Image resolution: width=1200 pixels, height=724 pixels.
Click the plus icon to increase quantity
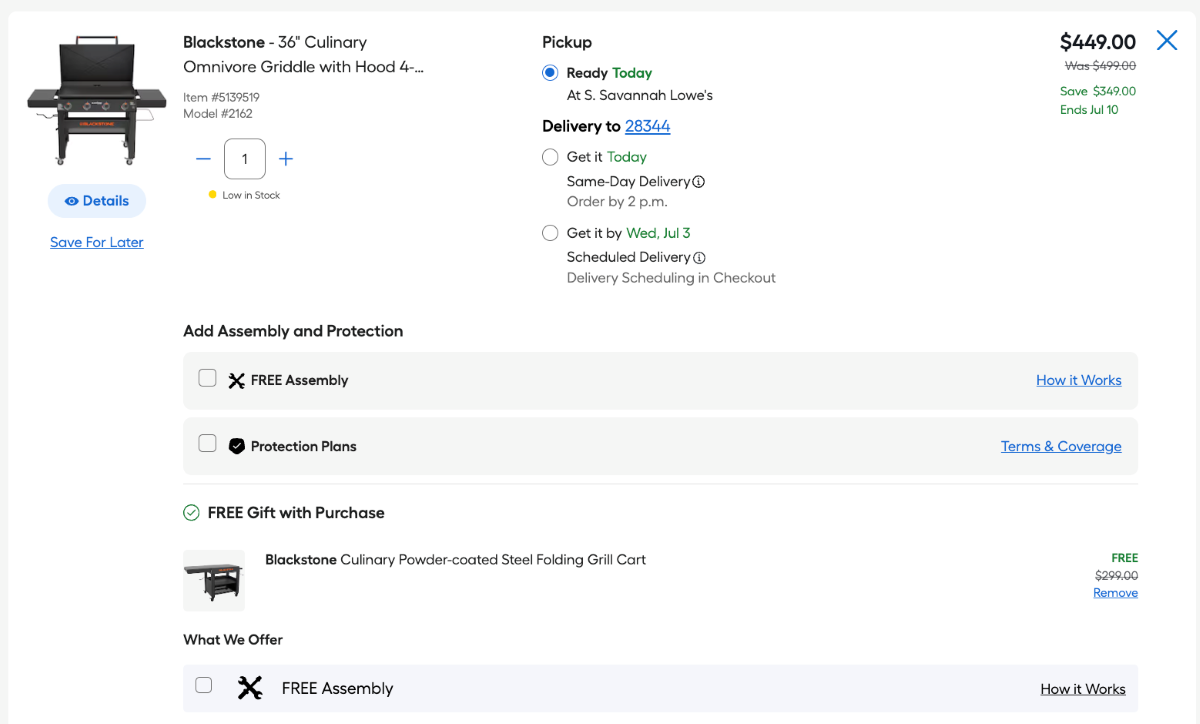pos(286,159)
